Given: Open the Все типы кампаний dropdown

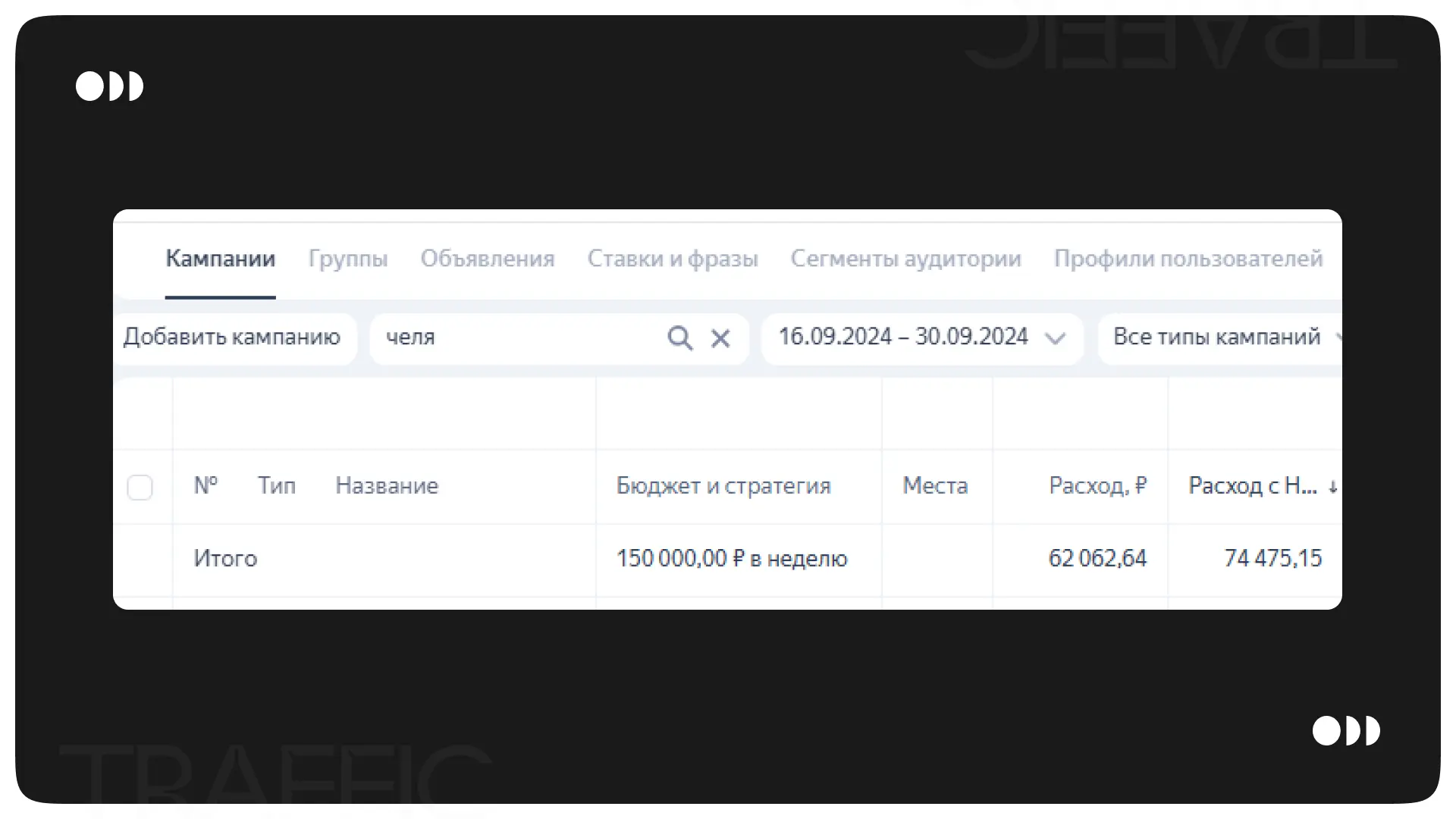Looking at the screenshot, I should pyautogui.click(x=1216, y=337).
